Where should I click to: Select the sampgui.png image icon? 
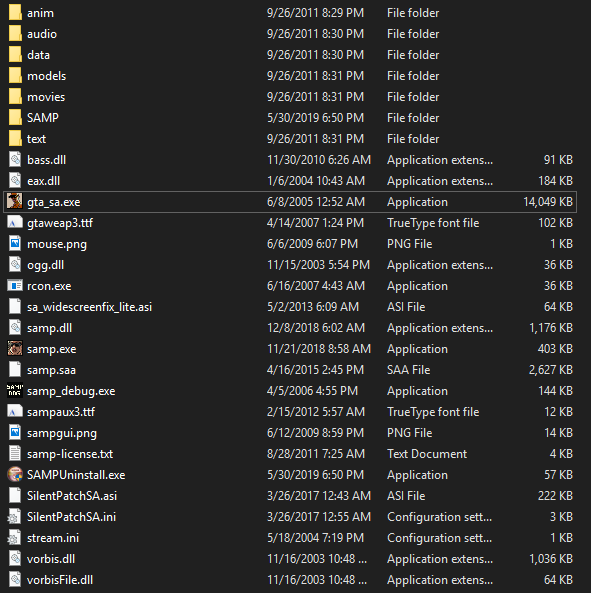[15, 432]
